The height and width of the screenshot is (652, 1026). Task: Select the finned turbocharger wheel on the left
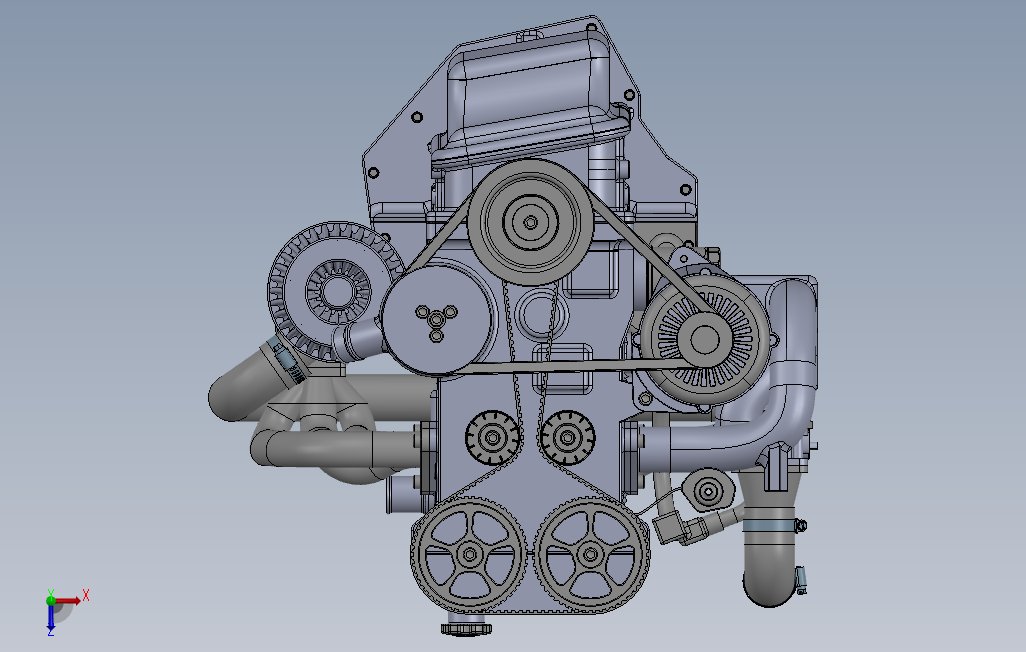tap(337, 291)
